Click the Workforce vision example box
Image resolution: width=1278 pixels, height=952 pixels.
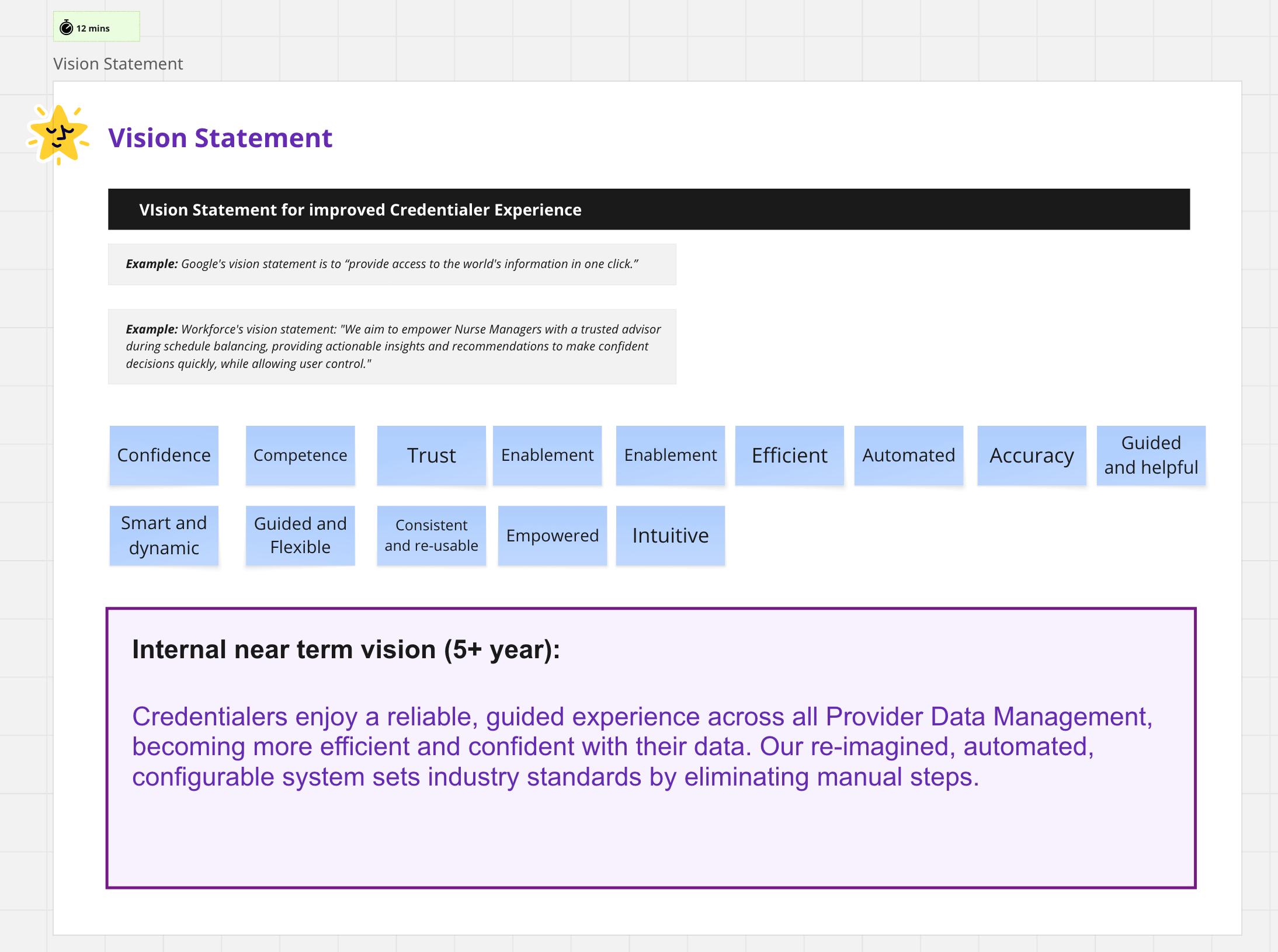[392, 346]
